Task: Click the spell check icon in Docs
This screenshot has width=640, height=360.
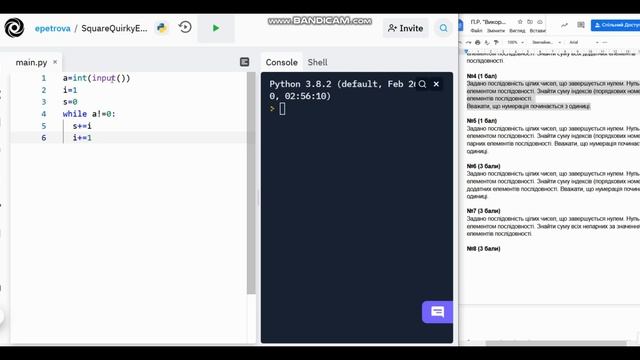Action: point(487,42)
